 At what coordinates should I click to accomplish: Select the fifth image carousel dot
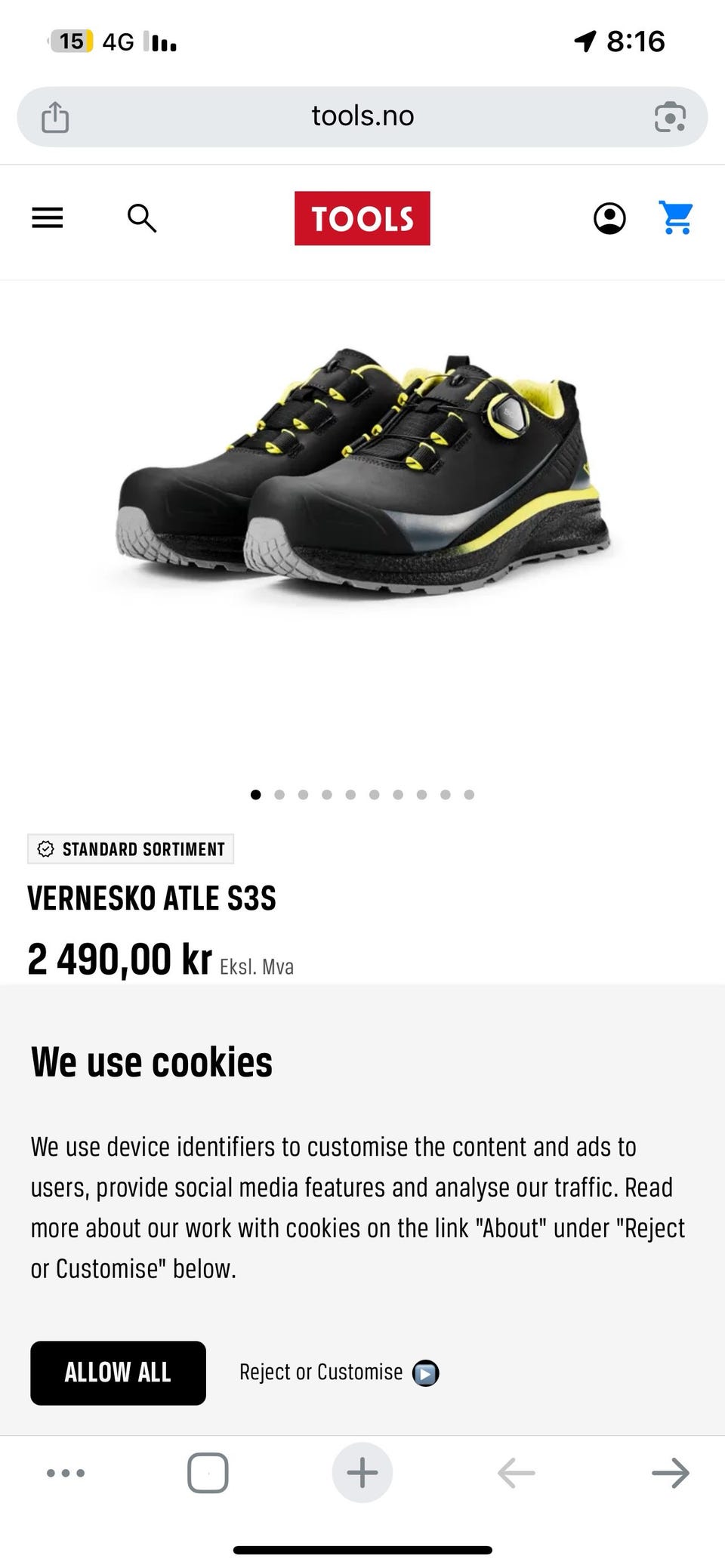click(x=350, y=794)
